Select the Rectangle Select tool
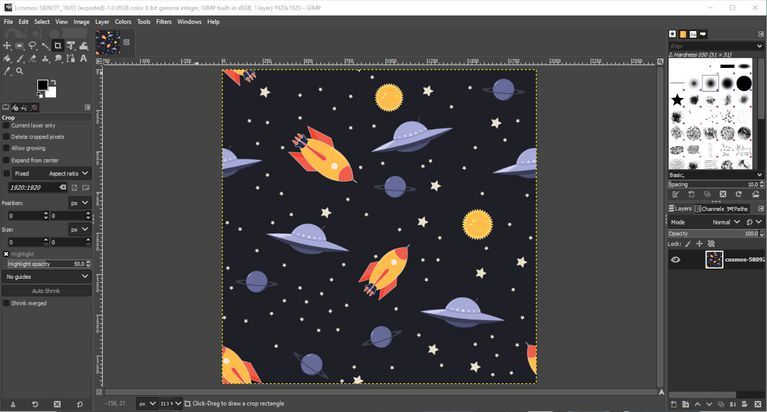The width and height of the screenshot is (767, 412). (x=20, y=46)
